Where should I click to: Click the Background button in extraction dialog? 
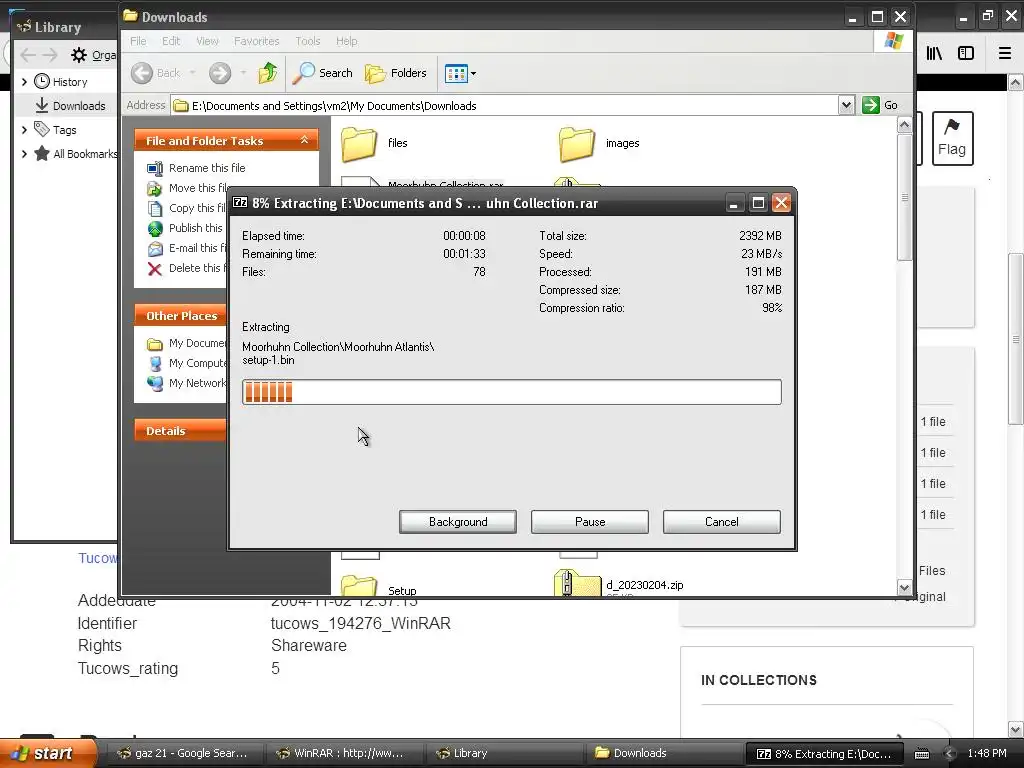458,522
